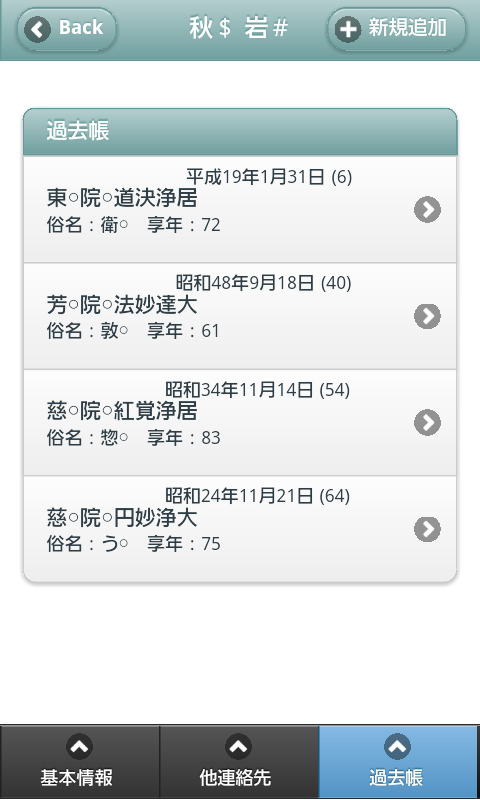480x800 pixels.
Task: Open the chevron for 芳○院○法妙達大 entry
Action: (427, 316)
